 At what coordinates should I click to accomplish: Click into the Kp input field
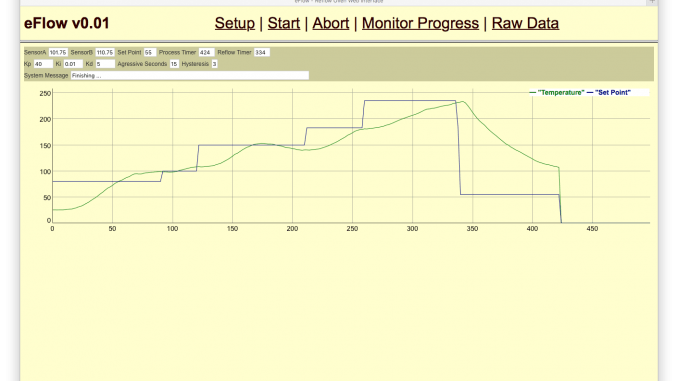click(43, 64)
